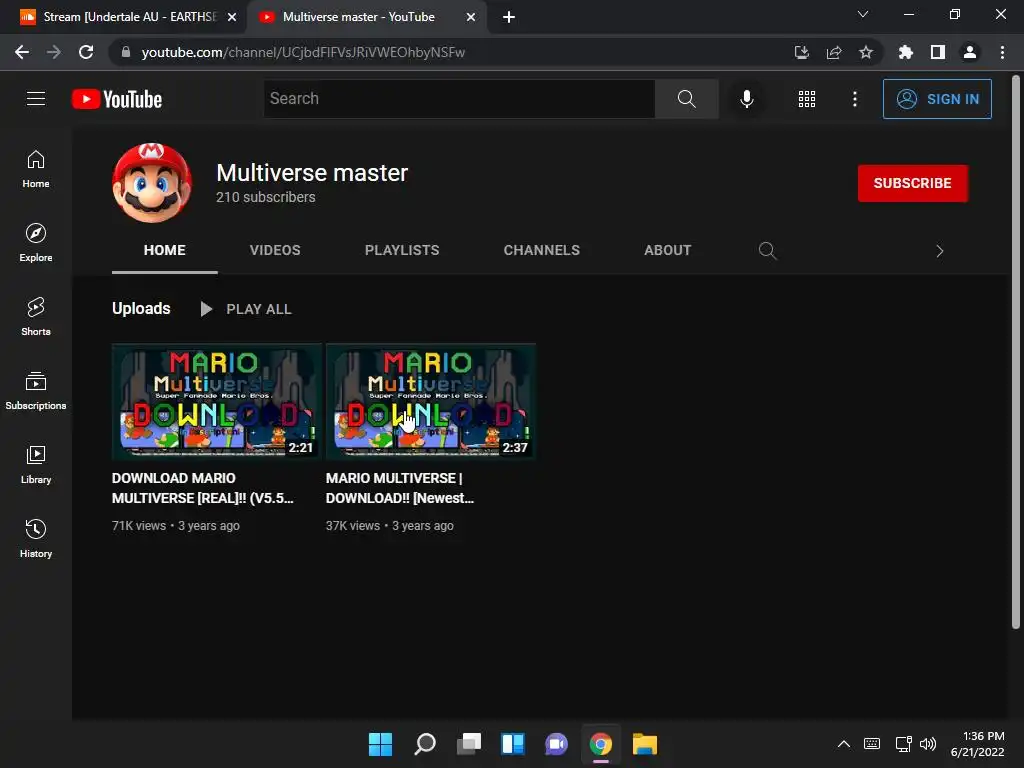Open the Windows Start menu
The image size is (1024, 768).
(380, 744)
